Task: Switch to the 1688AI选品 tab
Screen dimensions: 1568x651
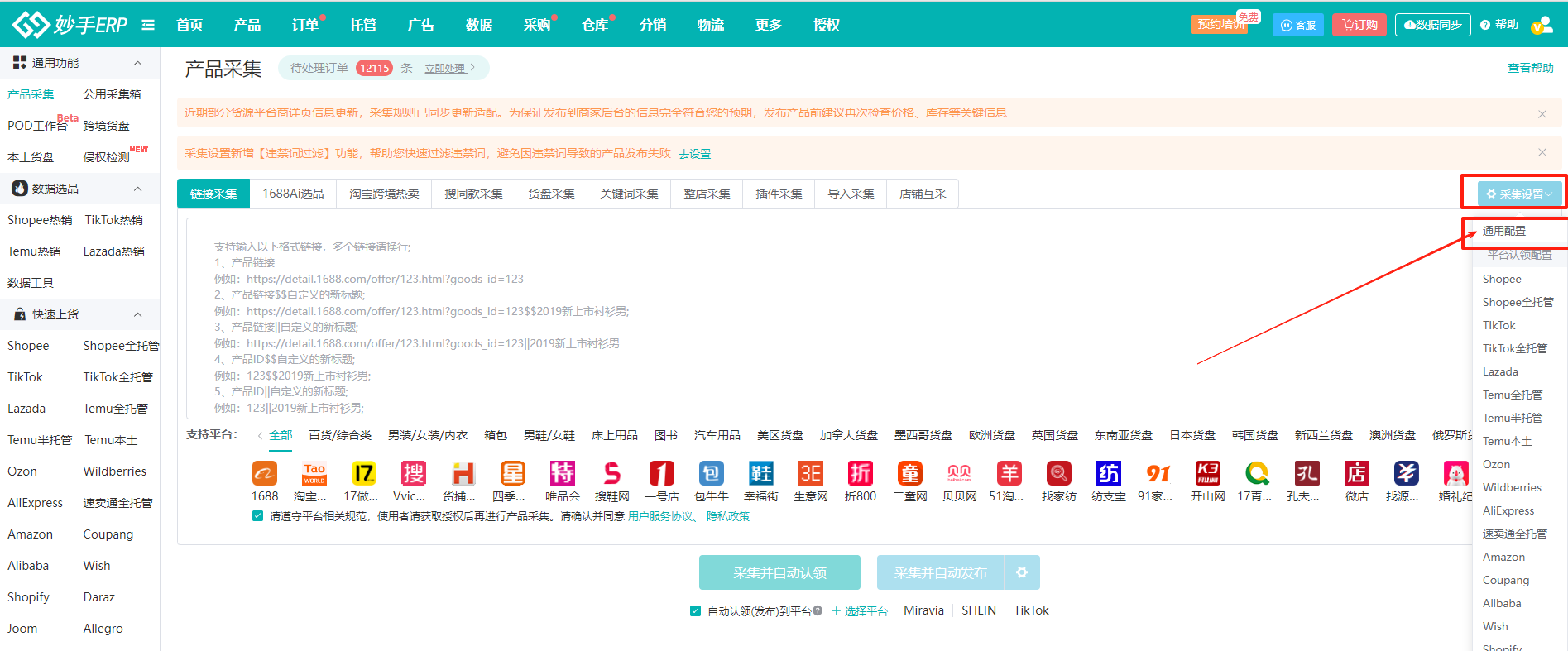Action: 294,194
